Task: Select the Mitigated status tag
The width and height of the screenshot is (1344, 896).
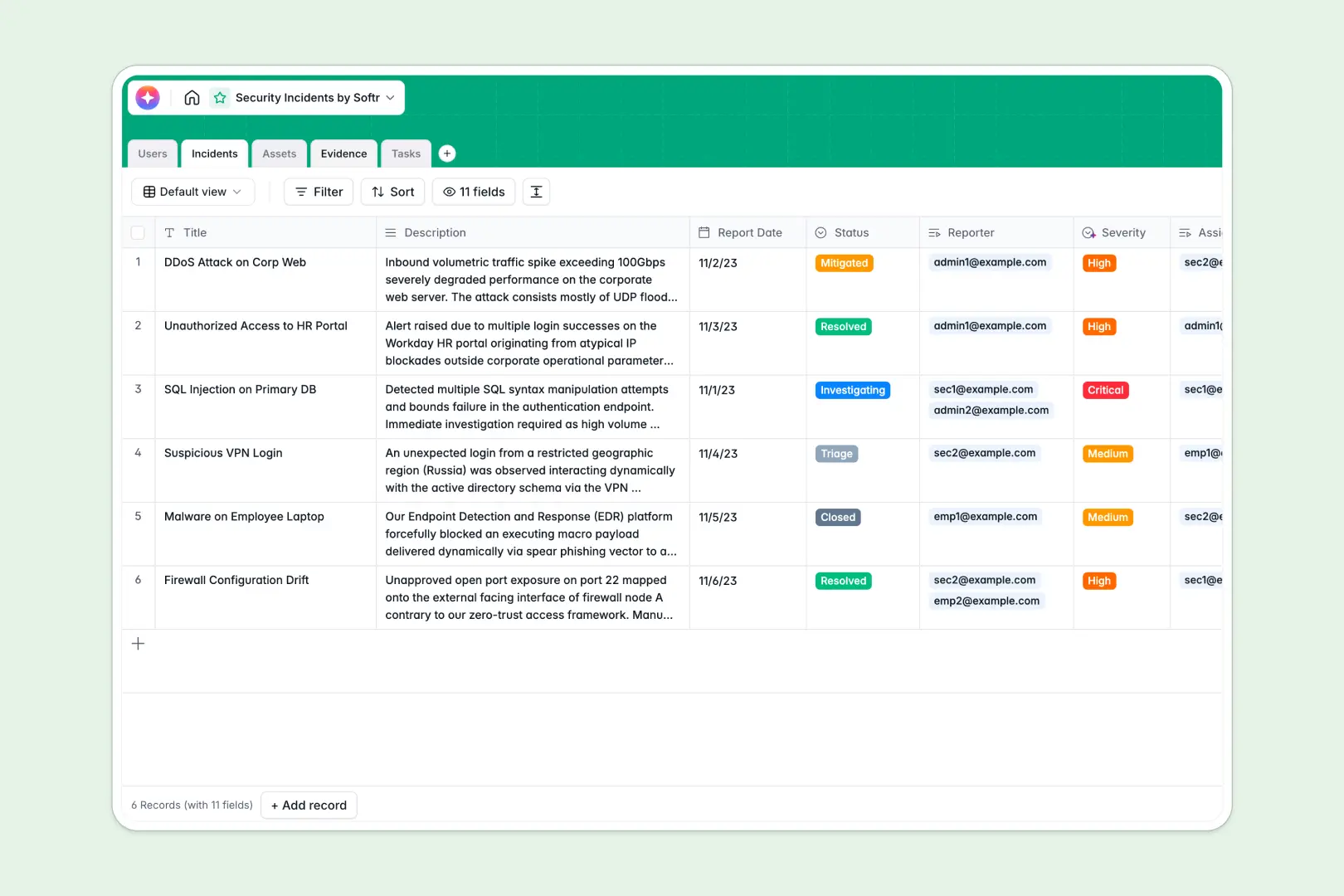Action: 845,263
